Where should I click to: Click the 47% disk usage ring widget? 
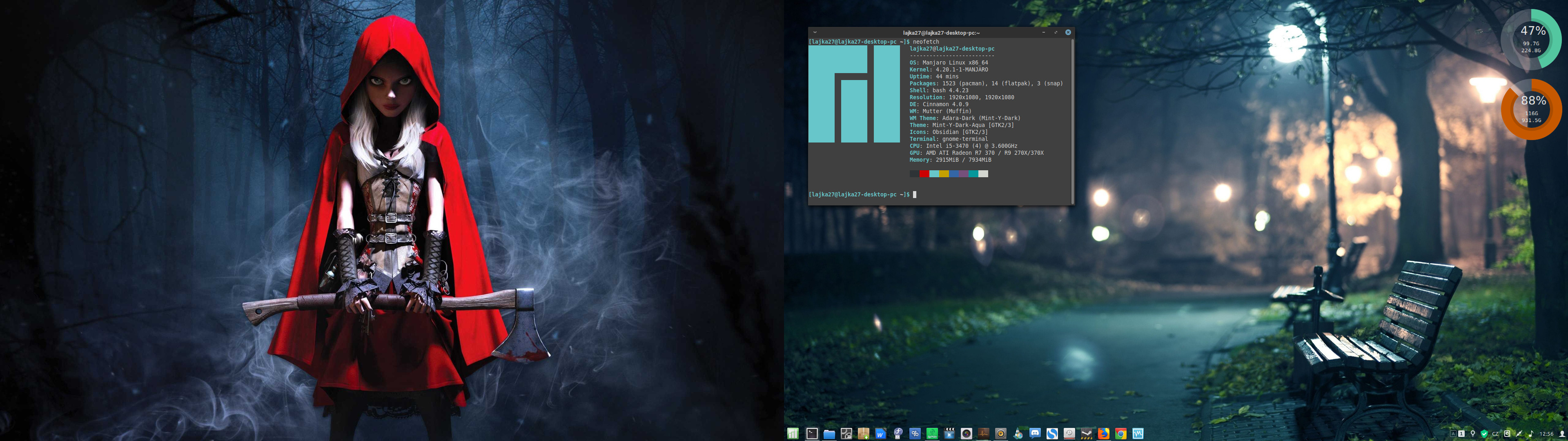pos(1532,40)
